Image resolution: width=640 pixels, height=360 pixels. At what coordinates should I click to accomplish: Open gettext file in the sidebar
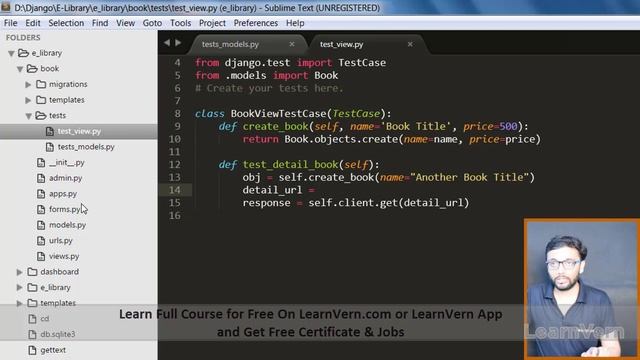53,350
